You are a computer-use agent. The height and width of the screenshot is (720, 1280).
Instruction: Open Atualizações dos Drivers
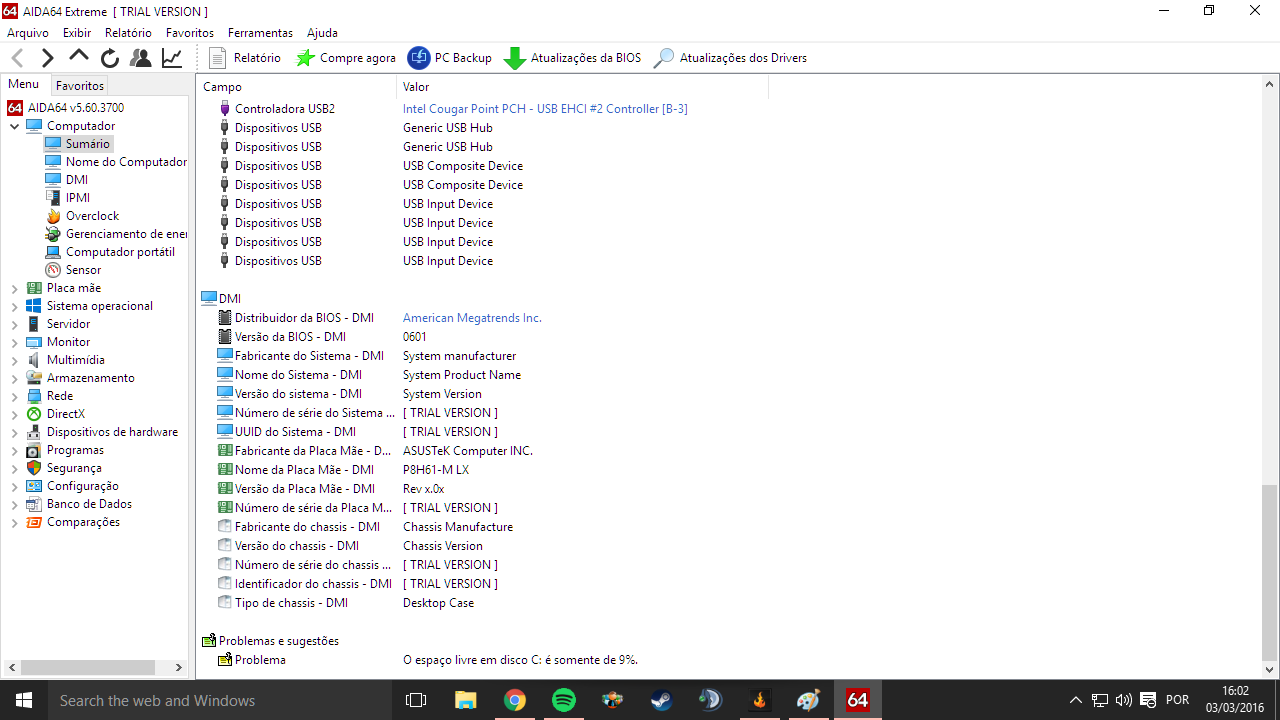coord(730,58)
